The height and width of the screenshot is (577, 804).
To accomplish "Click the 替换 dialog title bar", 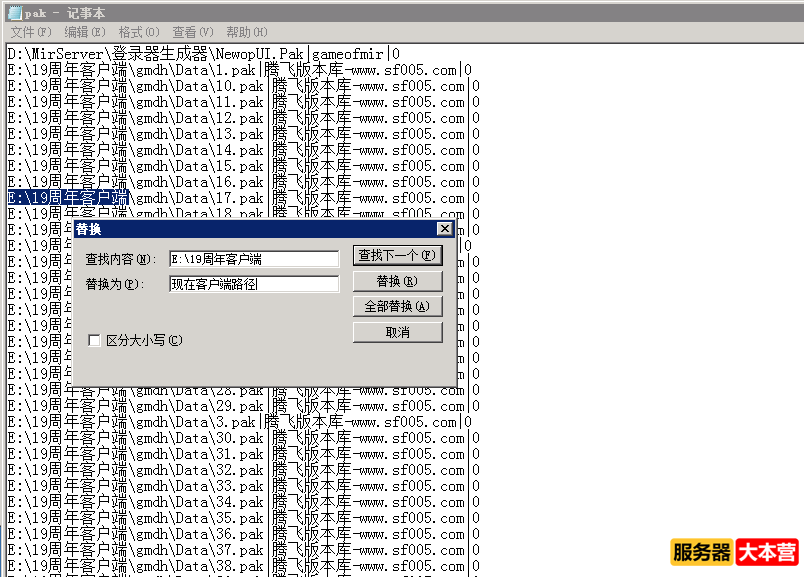I will click(250, 229).
